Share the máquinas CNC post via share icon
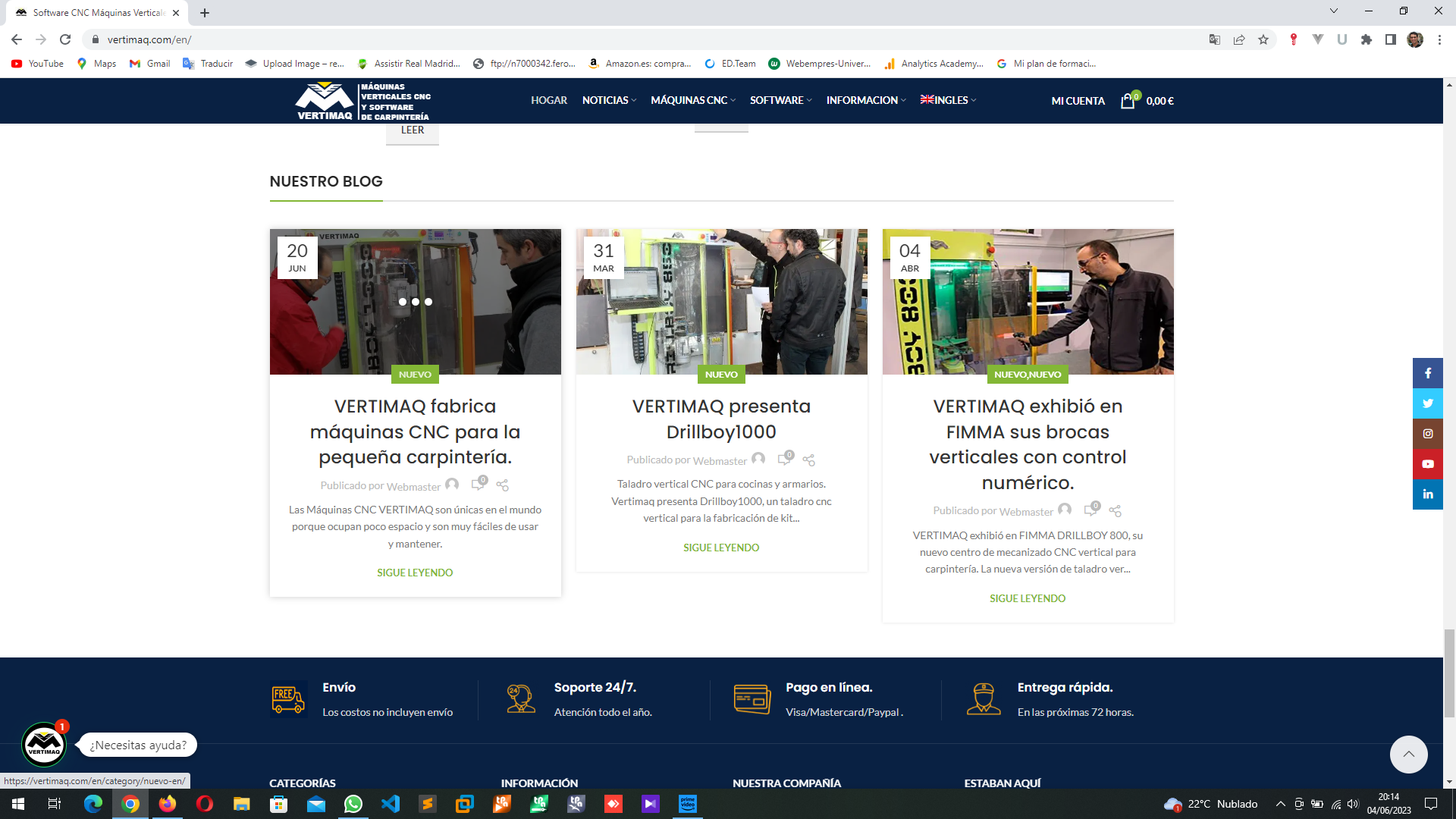Image resolution: width=1456 pixels, height=819 pixels. pyautogui.click(x=502, y=485)
